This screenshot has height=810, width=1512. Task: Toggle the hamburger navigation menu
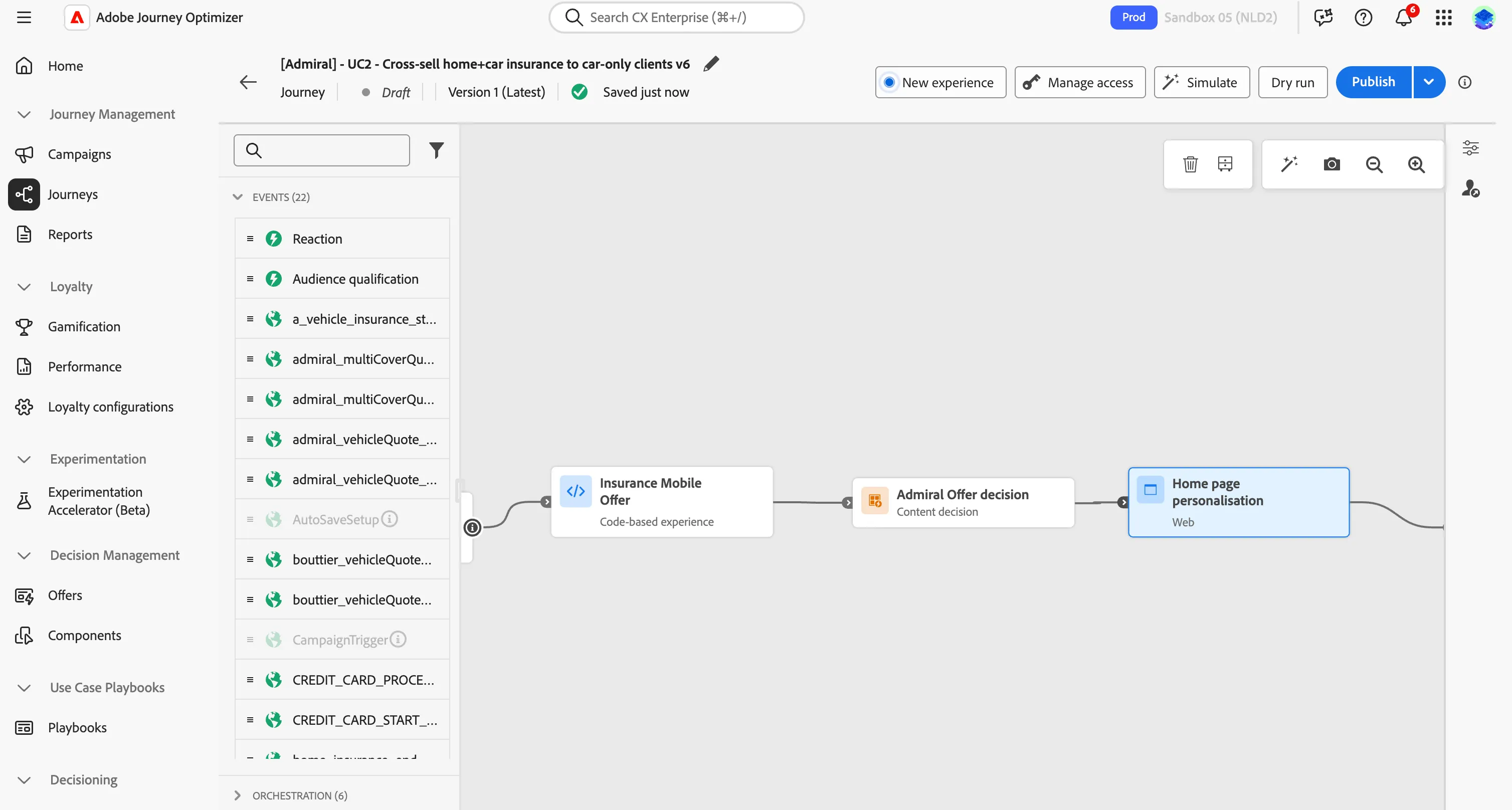click(24, 18)
